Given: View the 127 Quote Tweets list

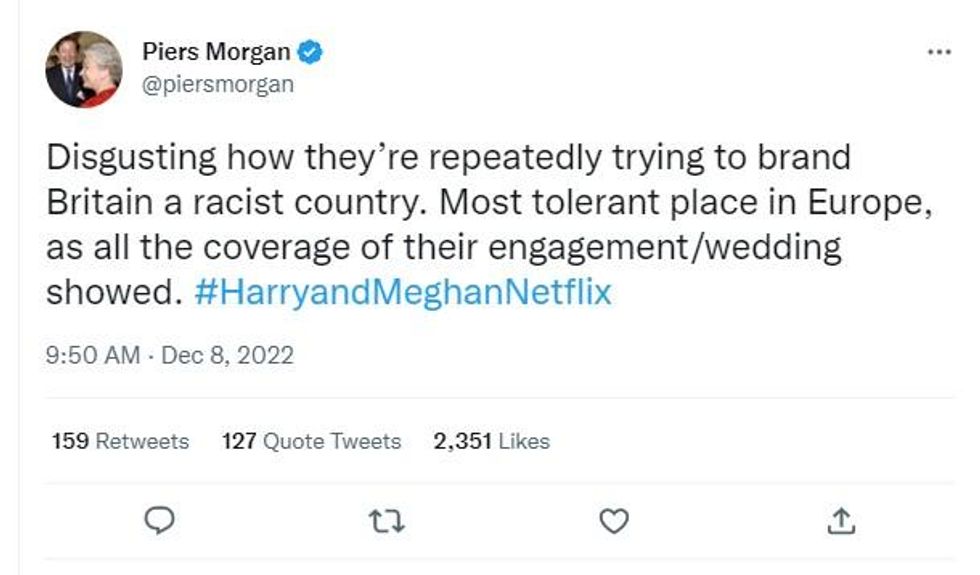Looking at the screenshot, I should 311,441.
